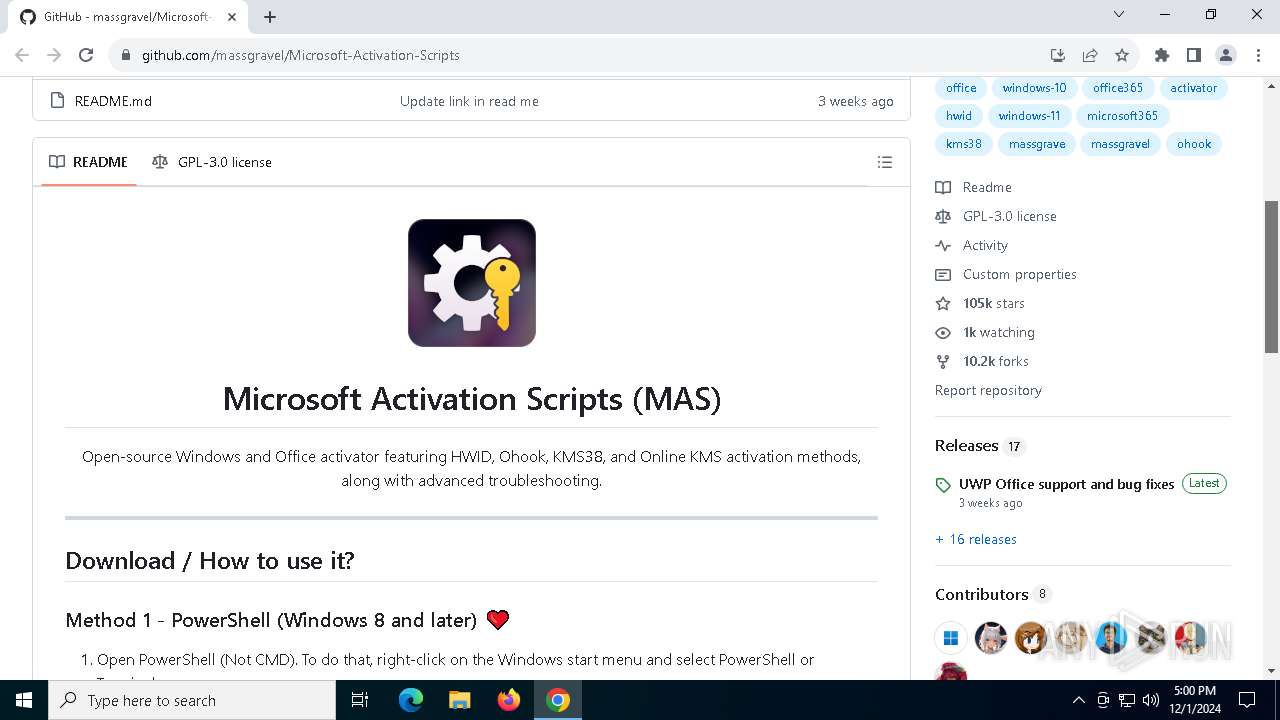Screen dimensions: 1280x720
Task: Show hidden system tray icons
Action: pos(1078,700)
